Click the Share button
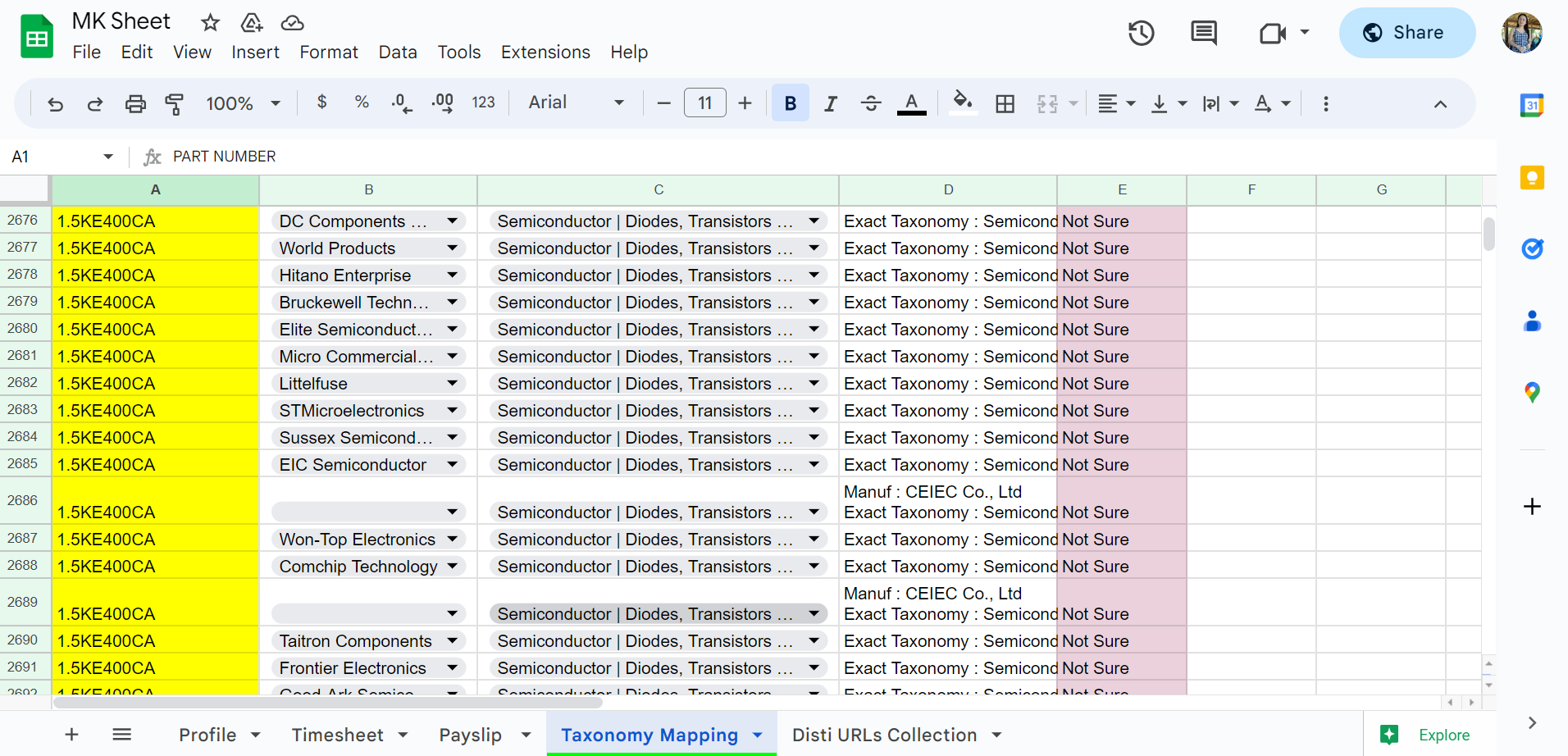Image resolution: width=1568 pixels, height=756 pixels. [x=1407, y=33]
